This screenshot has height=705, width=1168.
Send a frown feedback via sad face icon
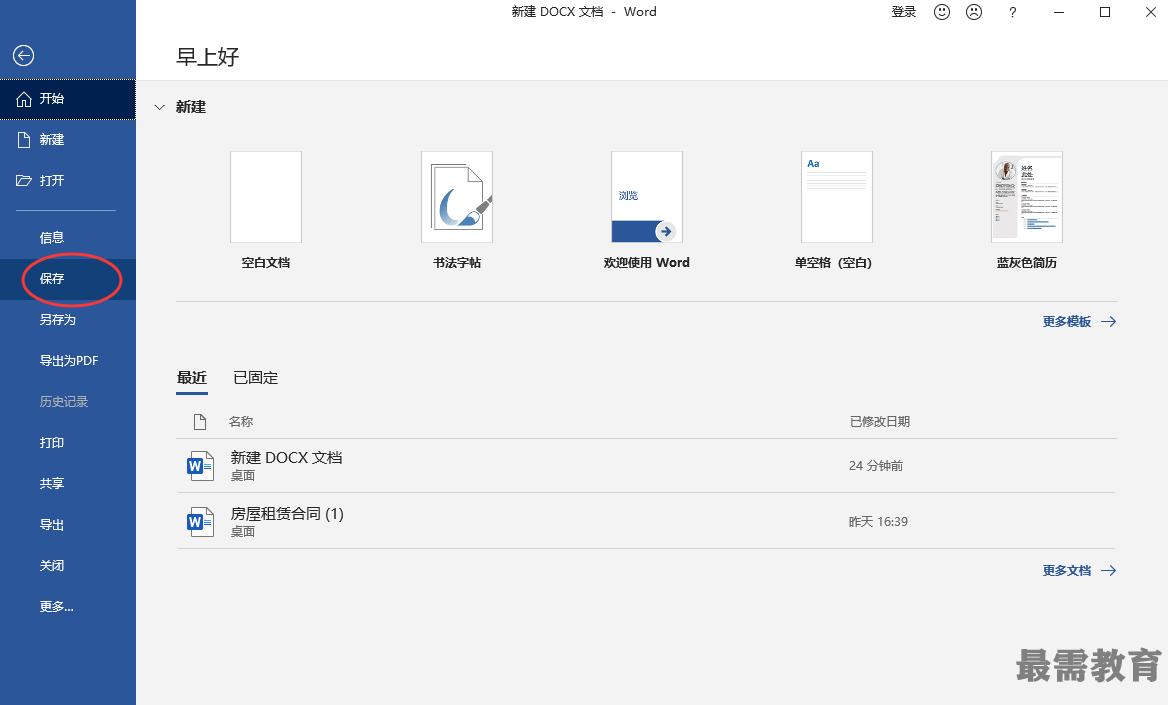(x=974, y=12)
